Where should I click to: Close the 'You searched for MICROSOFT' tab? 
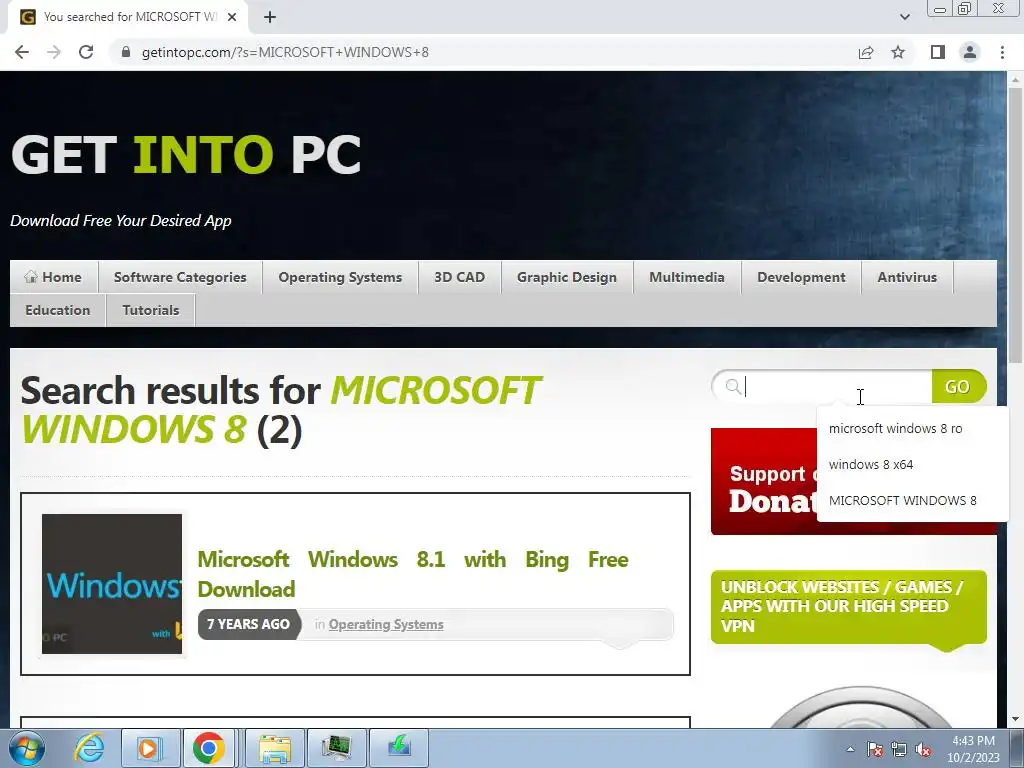[232, 17]
